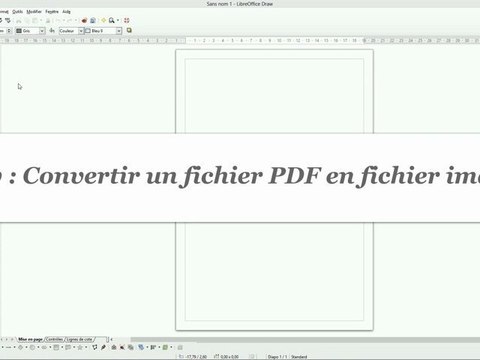Adjust the line width spinner arrows

(x=9, y=31)
